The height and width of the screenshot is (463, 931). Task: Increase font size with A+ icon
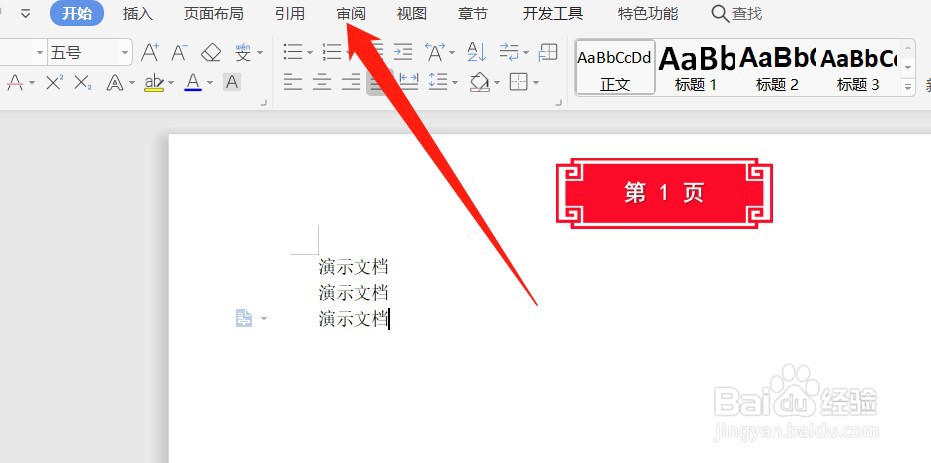[x=150, y=52]
